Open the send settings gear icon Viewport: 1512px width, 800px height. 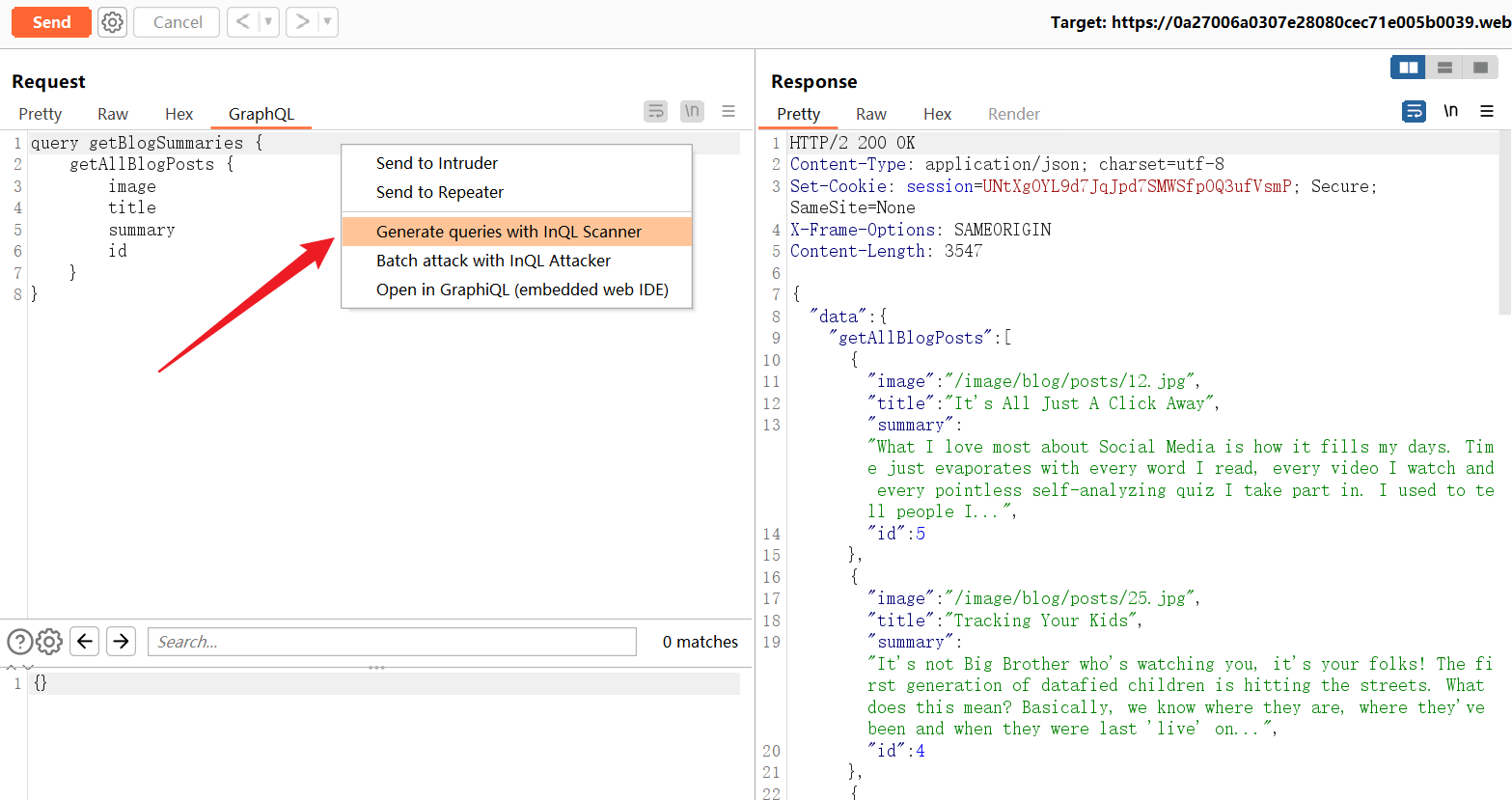point(113,22)
